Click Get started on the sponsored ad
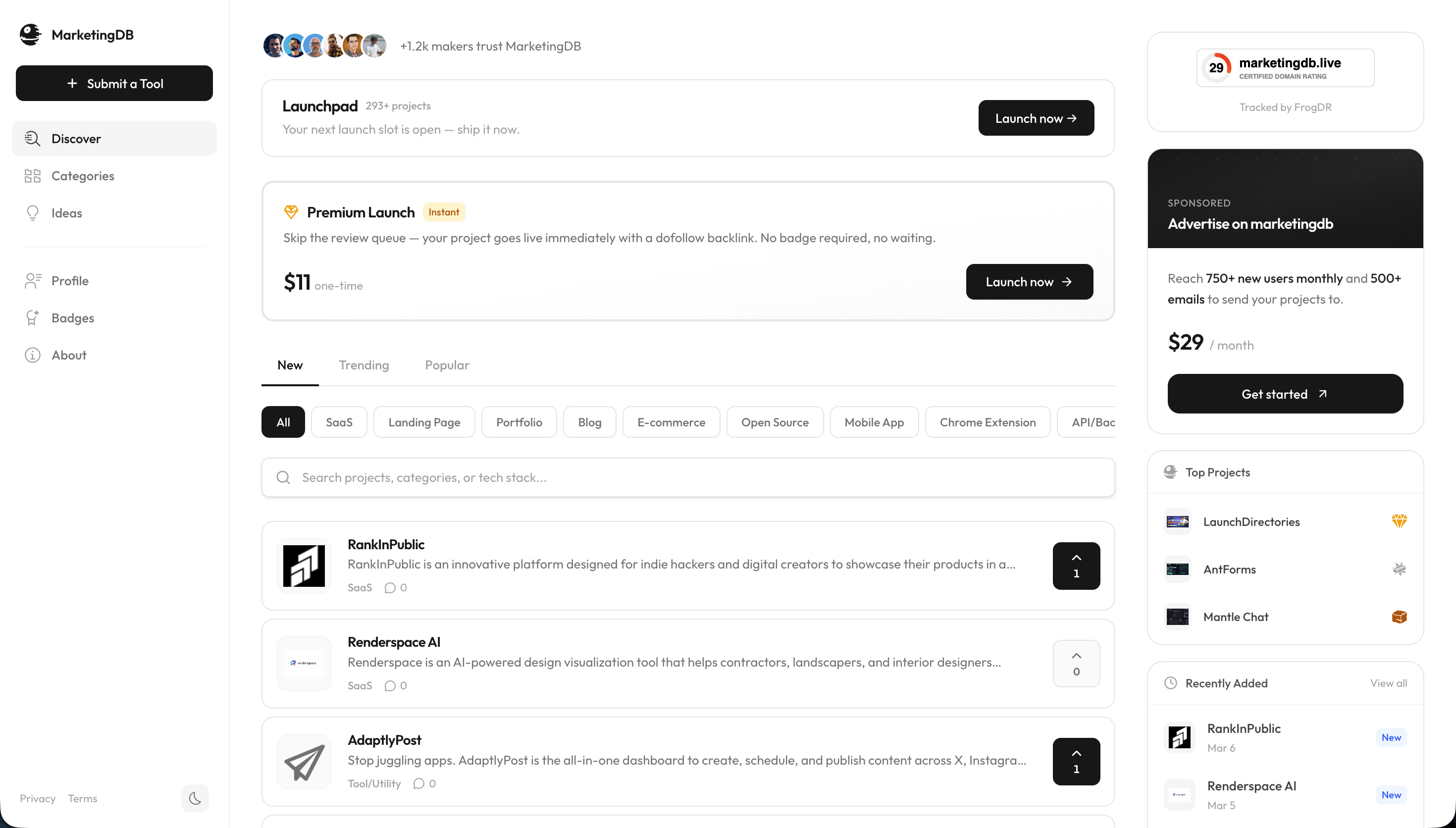 click(x=1285, y=394)
